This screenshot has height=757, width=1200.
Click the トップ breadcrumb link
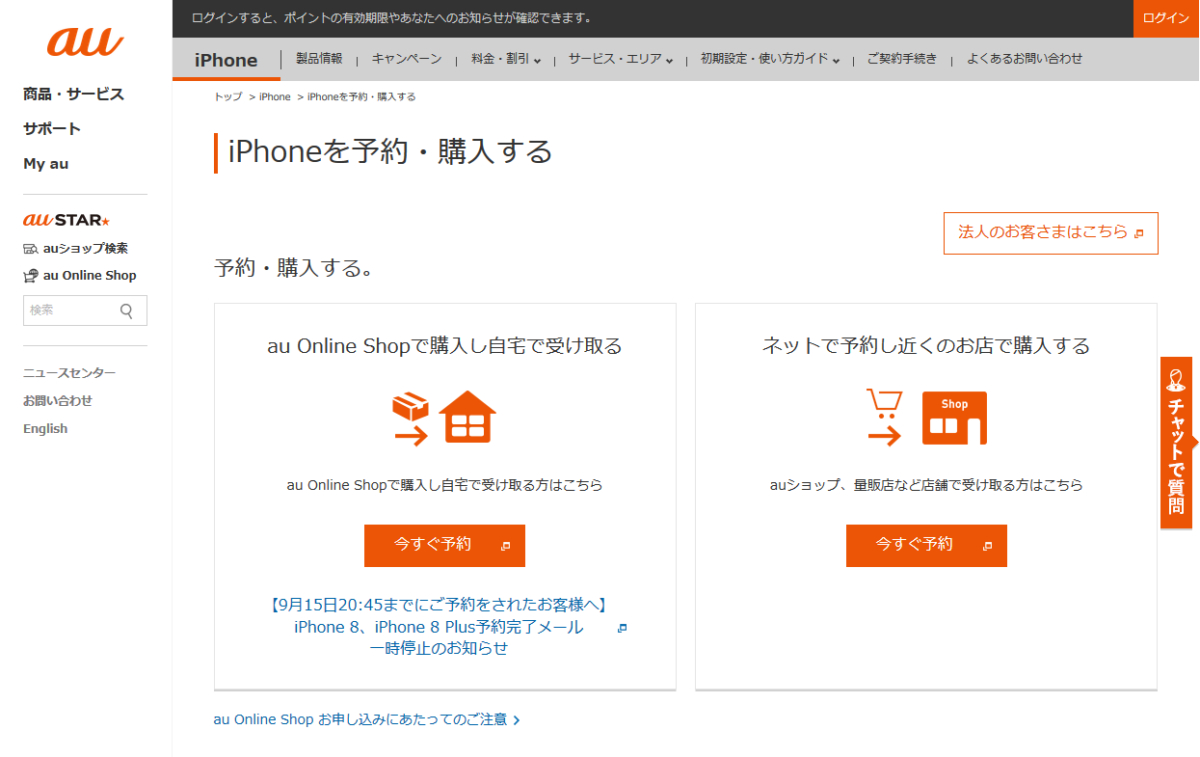pyautogui.click(x=228, y=97)
